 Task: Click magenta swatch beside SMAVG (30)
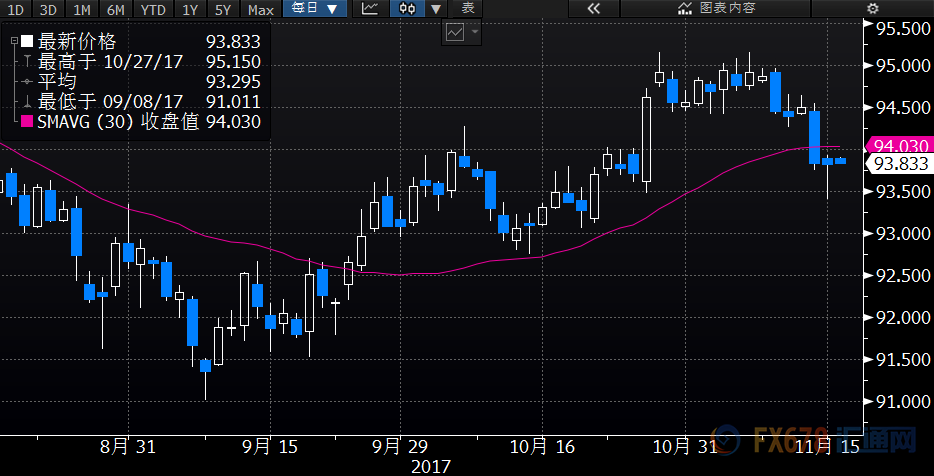[27, 122]
